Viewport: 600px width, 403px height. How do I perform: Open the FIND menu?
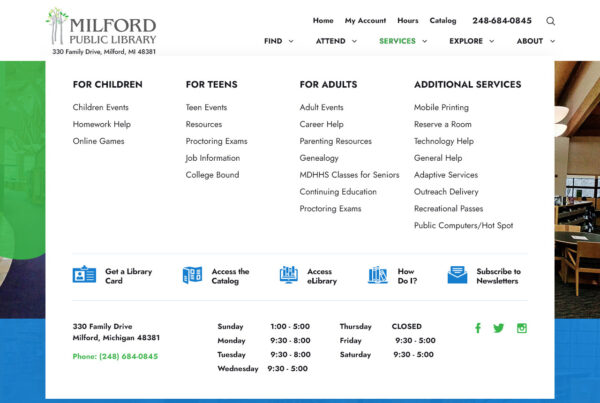pos(273,41)
